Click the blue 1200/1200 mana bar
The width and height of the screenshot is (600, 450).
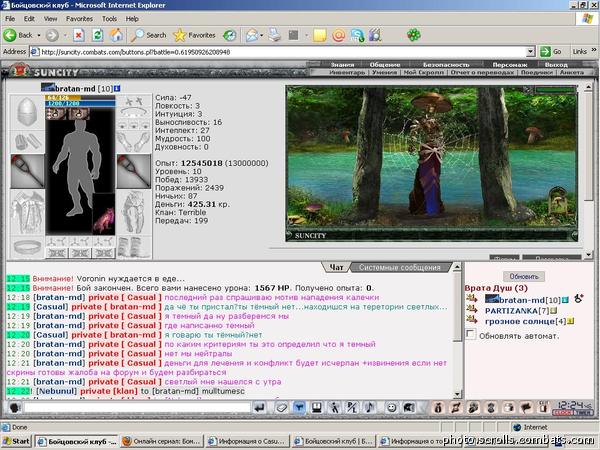[x=80, y=104]
